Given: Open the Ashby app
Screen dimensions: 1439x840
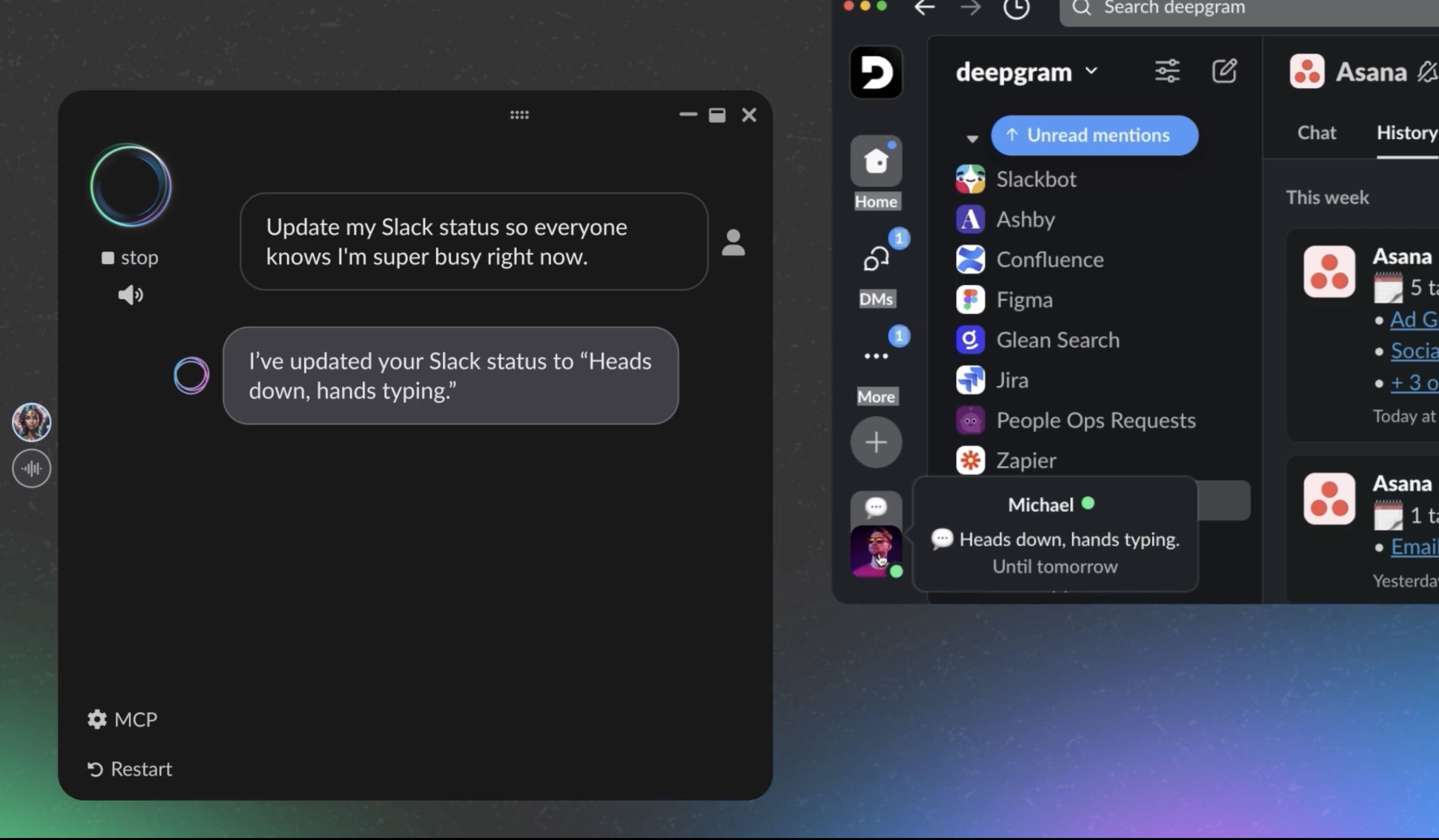Looking at the screenshot, I should [1006, 219].
